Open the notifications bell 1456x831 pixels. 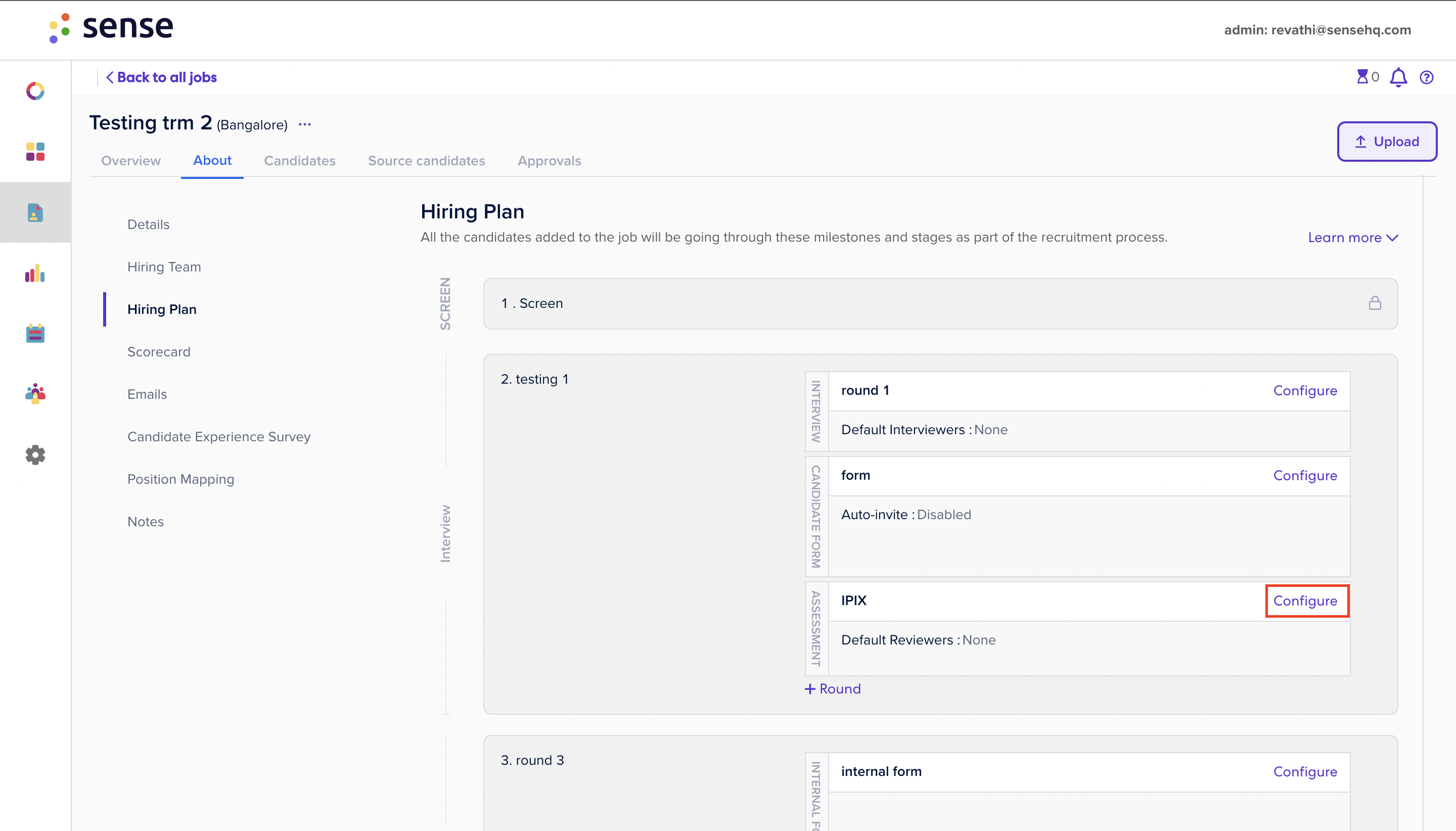(1398, 78)
